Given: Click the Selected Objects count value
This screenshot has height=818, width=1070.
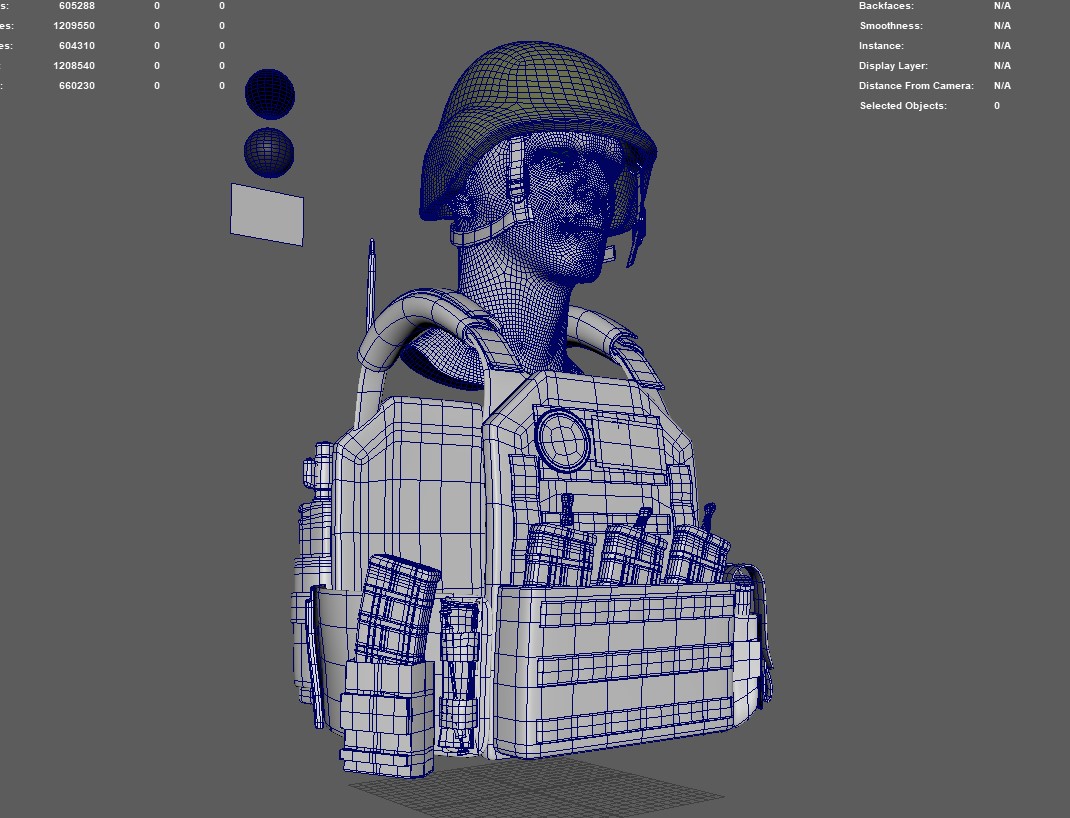Looking at the screenshot, I should pos(996,106).
